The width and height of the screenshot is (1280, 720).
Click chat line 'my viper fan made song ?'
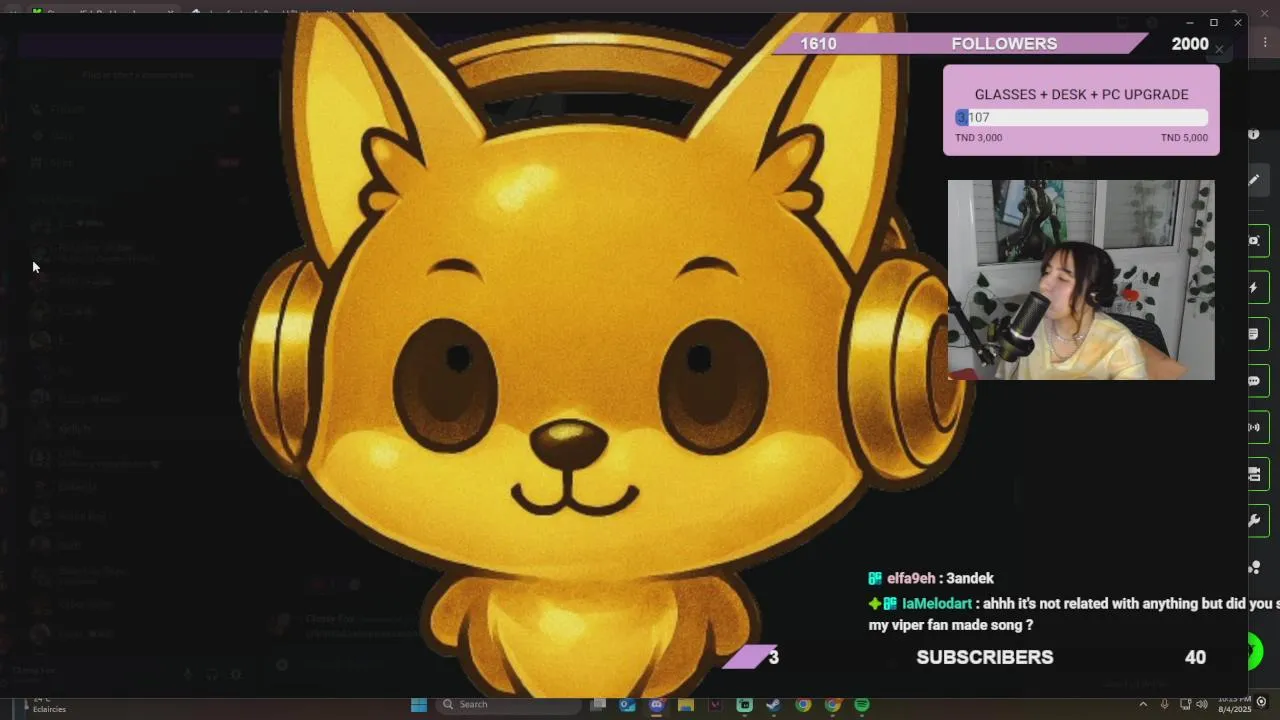(x=951, y=625)
